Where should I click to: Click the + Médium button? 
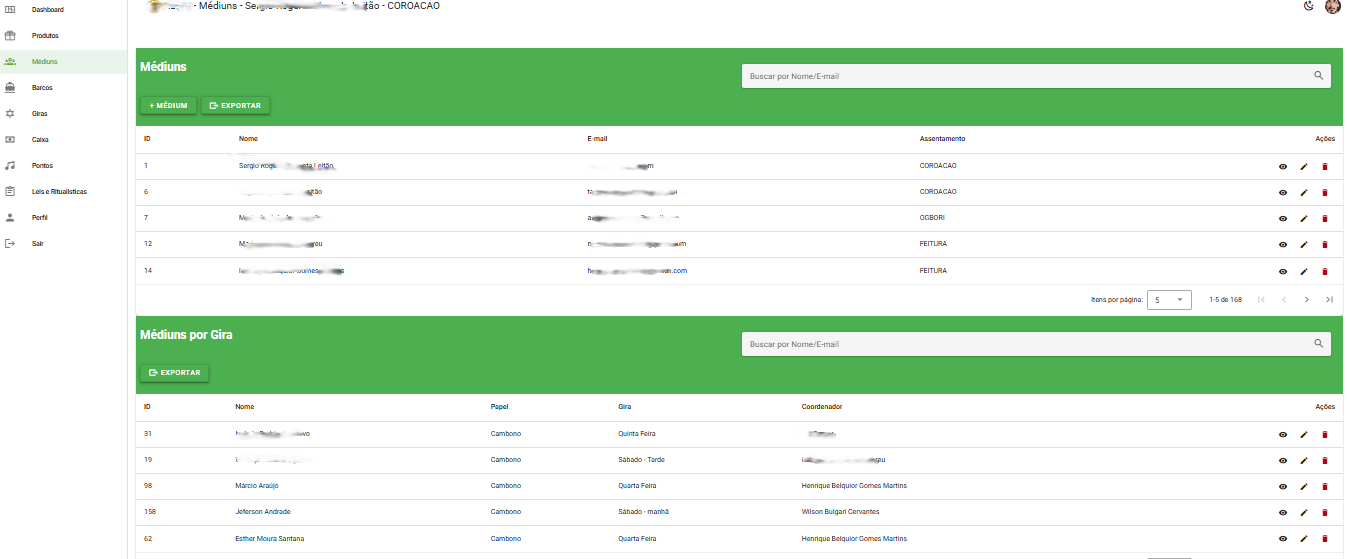coord(168,105)
